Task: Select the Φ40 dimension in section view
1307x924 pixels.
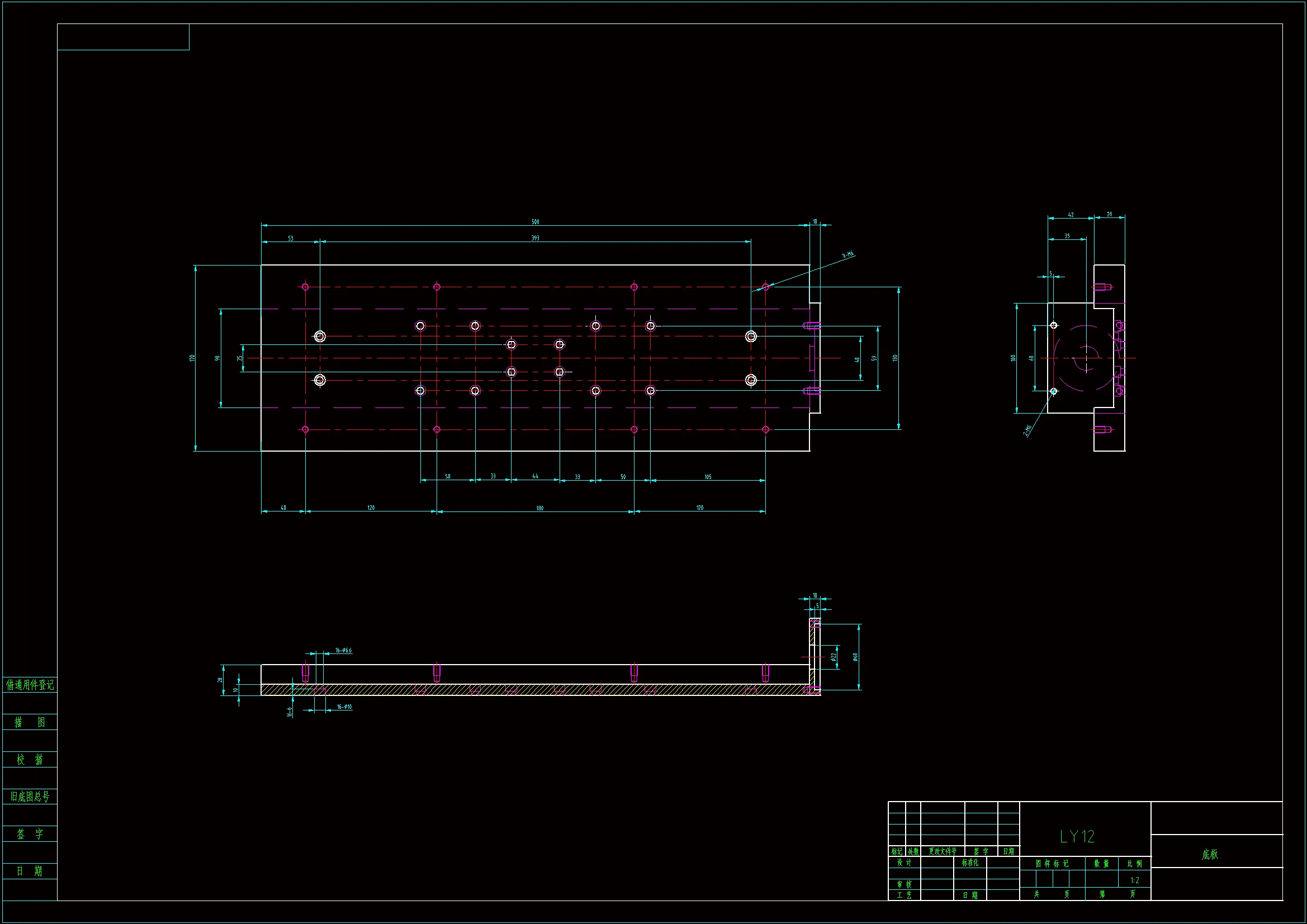Action: click(x=855, y=657)
